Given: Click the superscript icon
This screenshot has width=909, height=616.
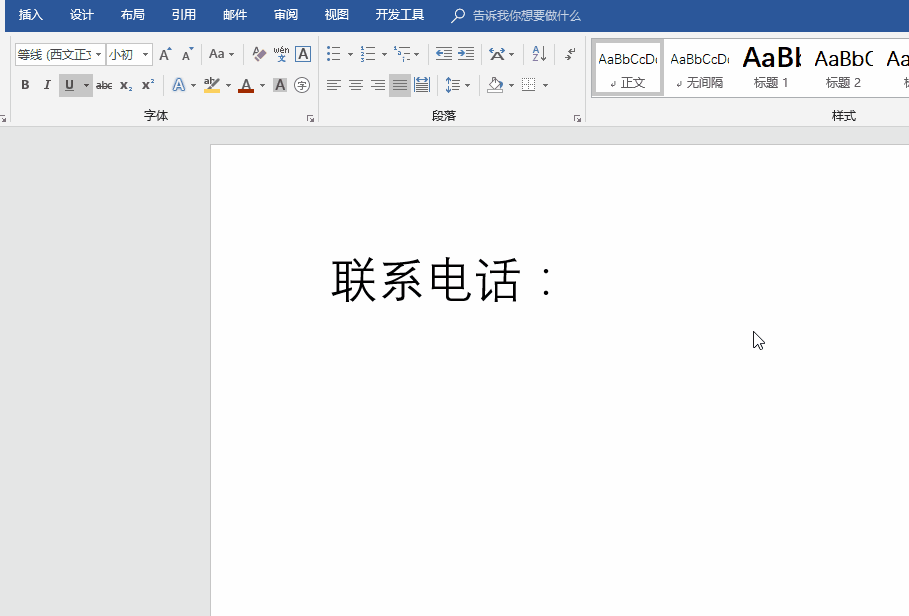Looking at the screenshot, I should (x=148, y=86).
